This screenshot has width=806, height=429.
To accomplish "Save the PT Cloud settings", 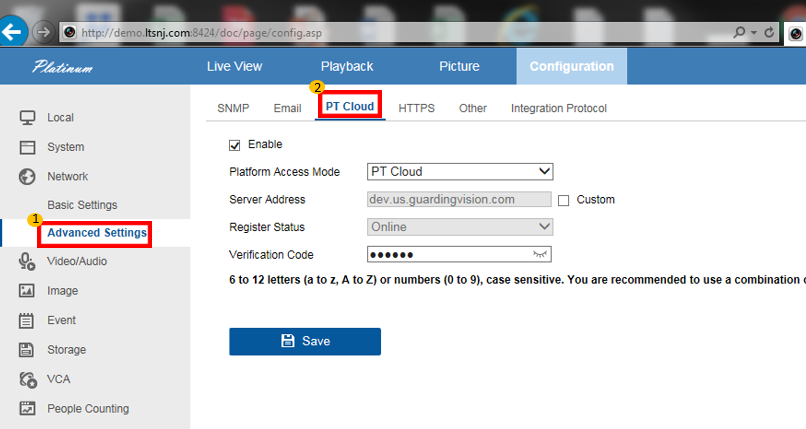I will point(305,341).
